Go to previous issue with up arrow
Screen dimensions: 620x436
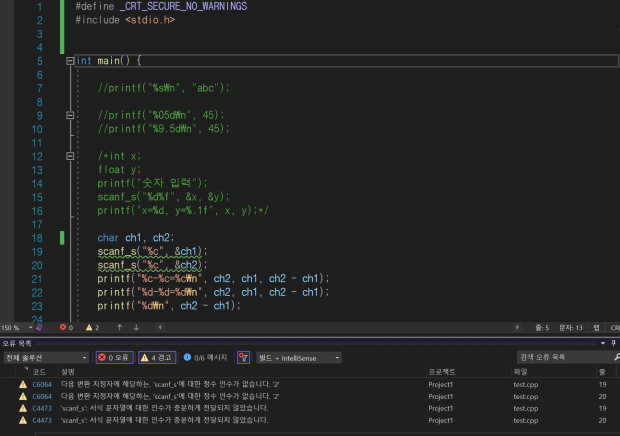119,327
